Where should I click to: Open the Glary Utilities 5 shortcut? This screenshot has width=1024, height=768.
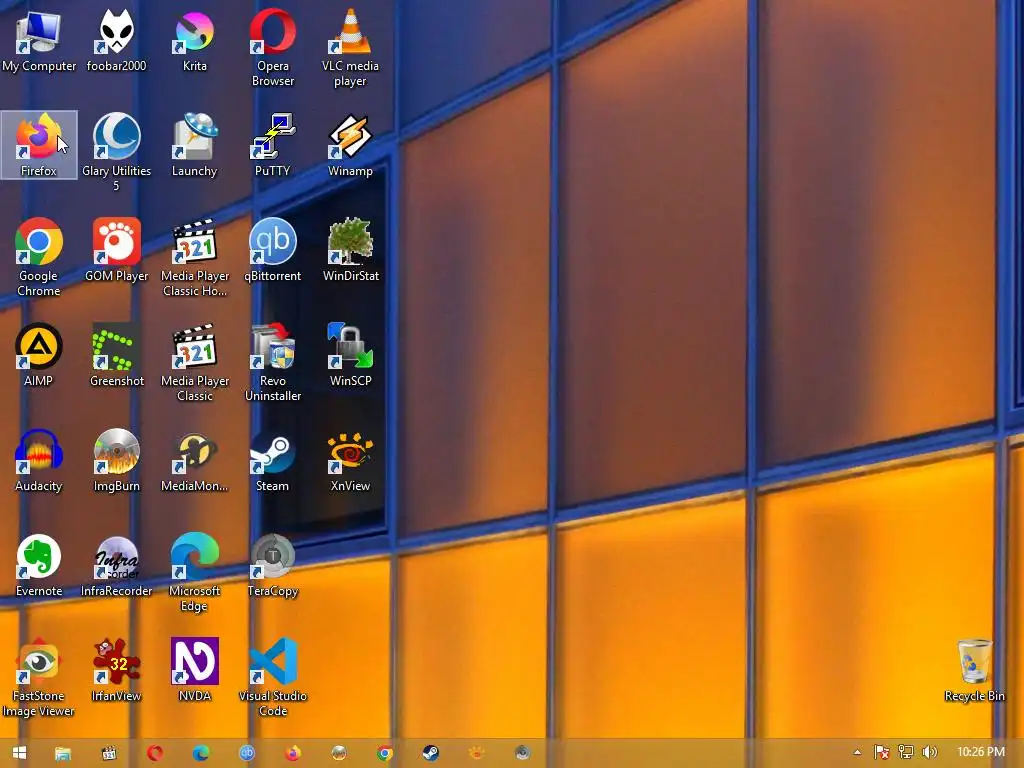click(x=116, y=153)
